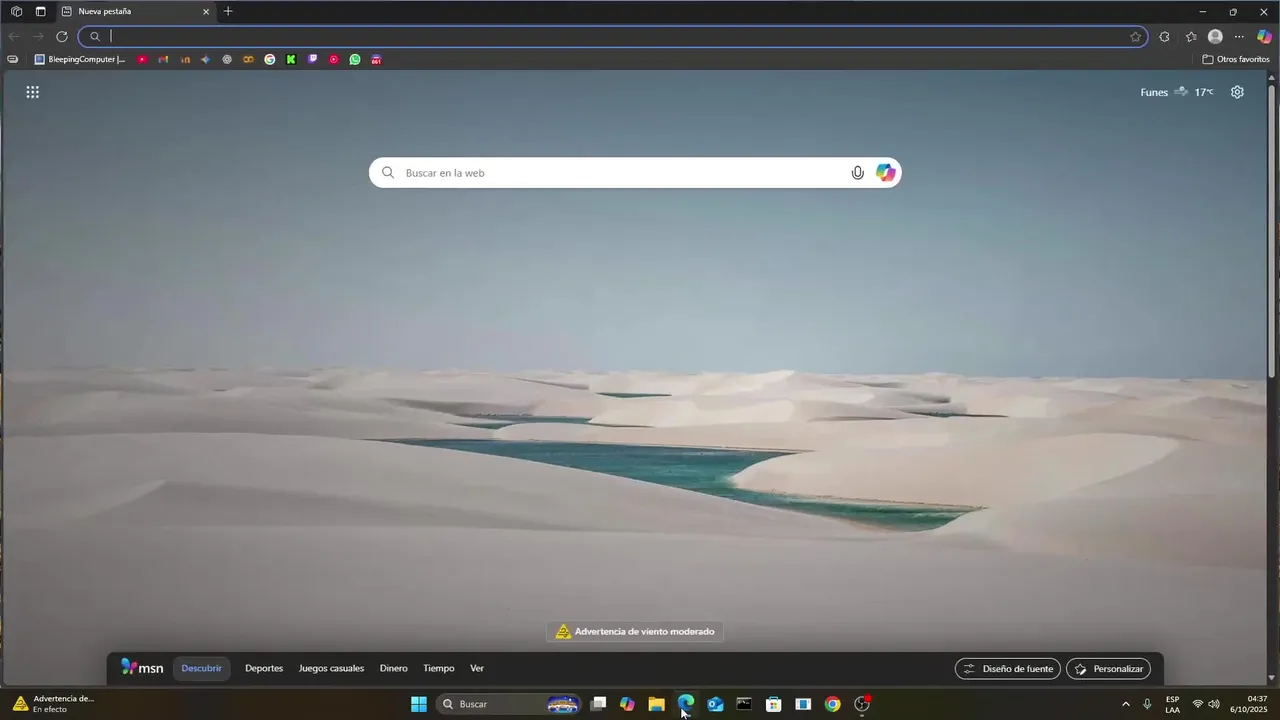Click the tray microphone icon
This screenshot has height=720, width=1280.
pyautogui.click(x=1147, y=704)
